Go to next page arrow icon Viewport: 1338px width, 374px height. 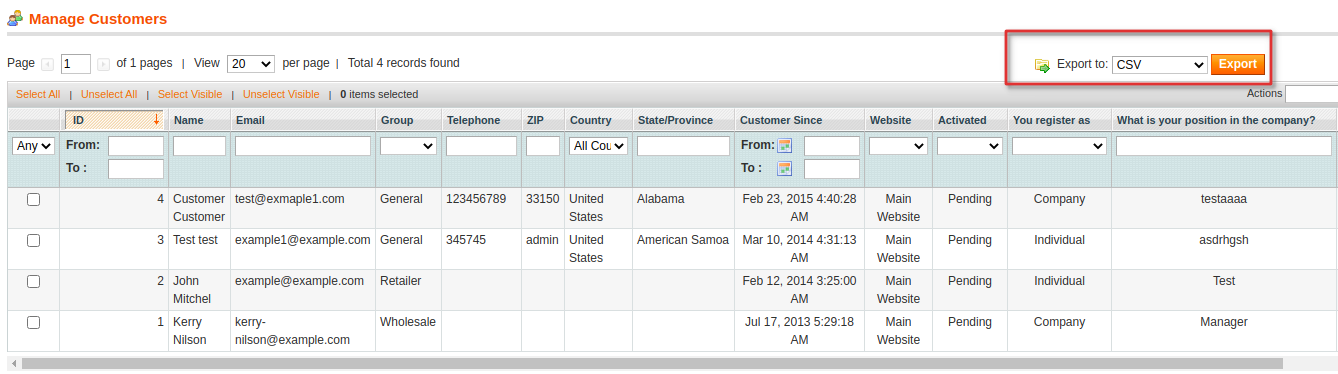[x=103, y=64]
